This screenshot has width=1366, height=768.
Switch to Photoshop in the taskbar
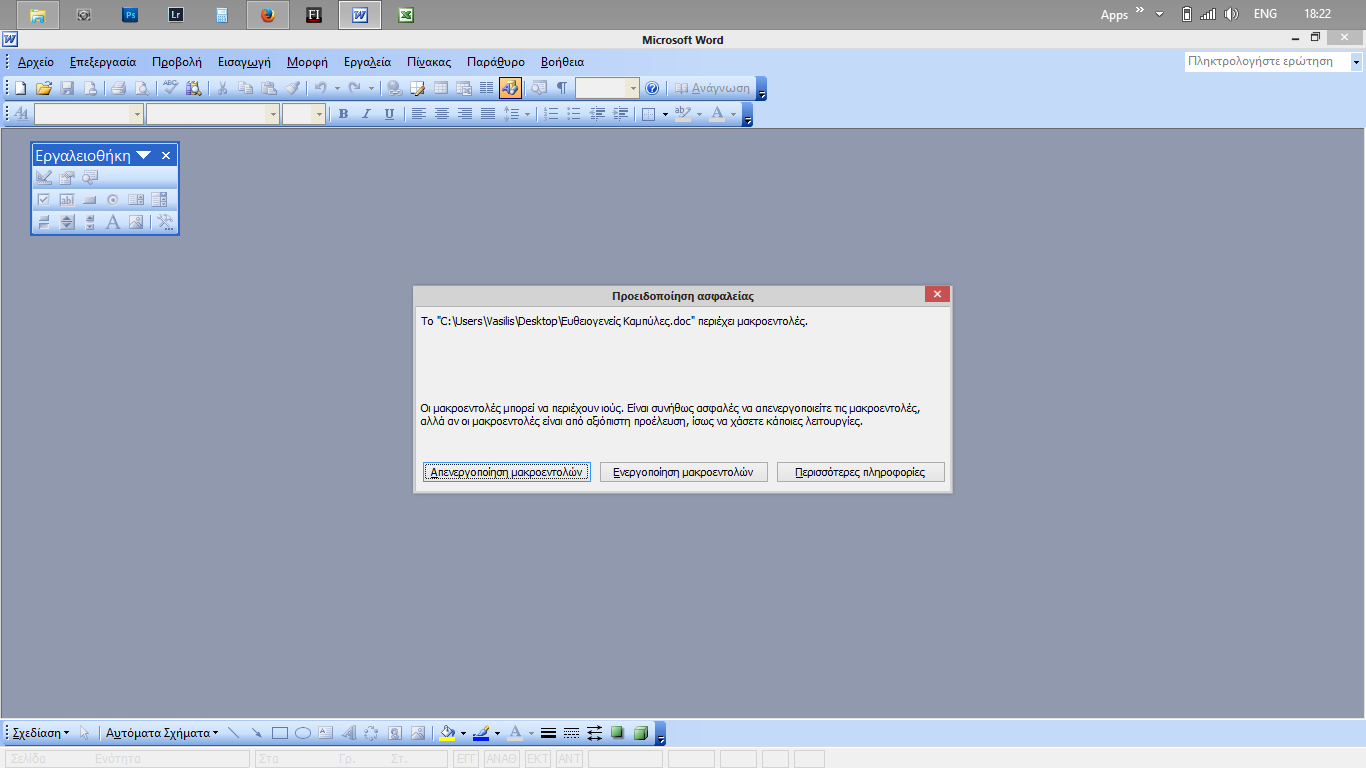[130, 15]
